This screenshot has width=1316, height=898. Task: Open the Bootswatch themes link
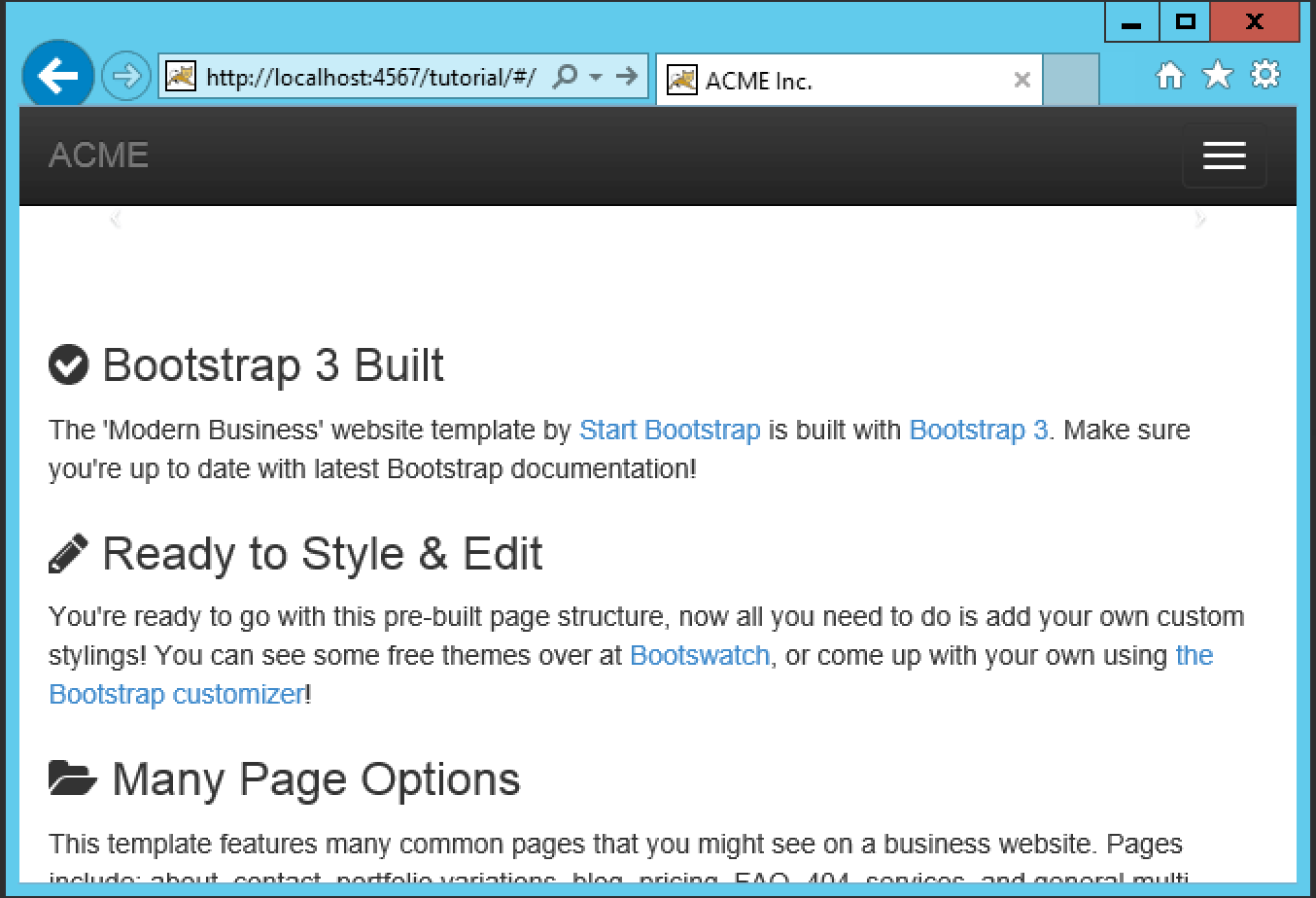[x=700, y=655]
